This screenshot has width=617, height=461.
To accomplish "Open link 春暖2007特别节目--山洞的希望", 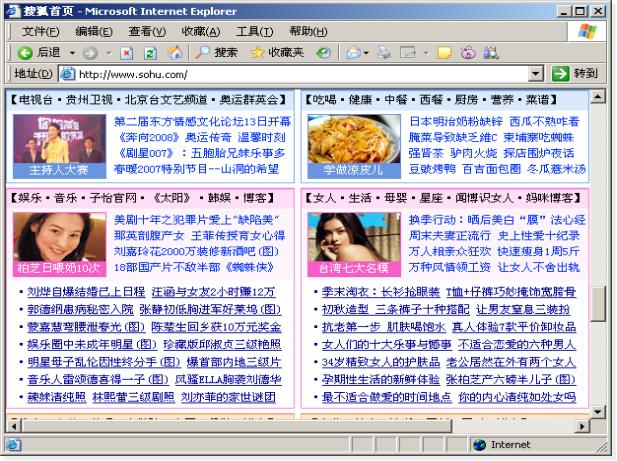I will point(196,169).
